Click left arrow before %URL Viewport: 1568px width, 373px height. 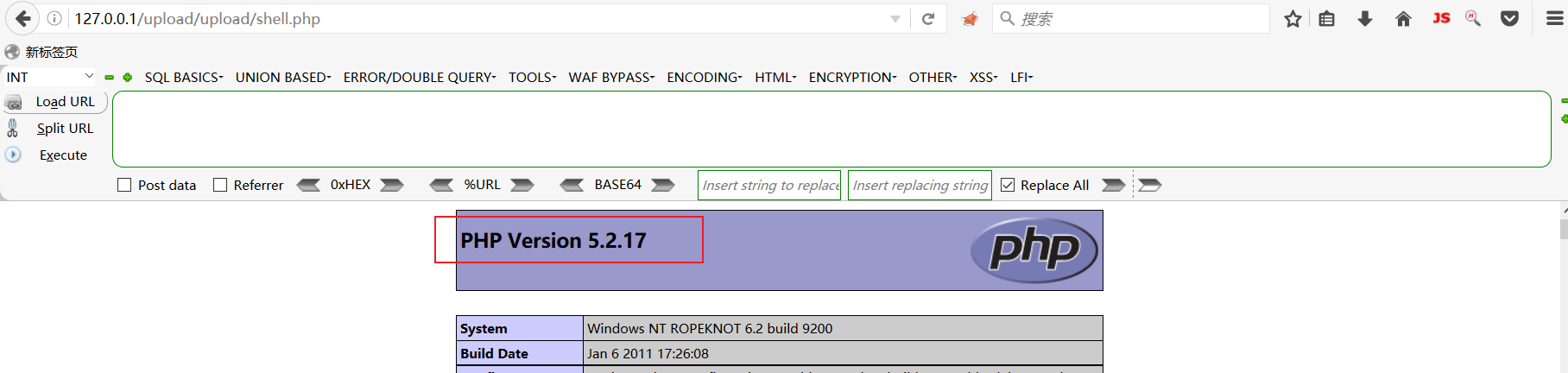[x=442, y=185]
